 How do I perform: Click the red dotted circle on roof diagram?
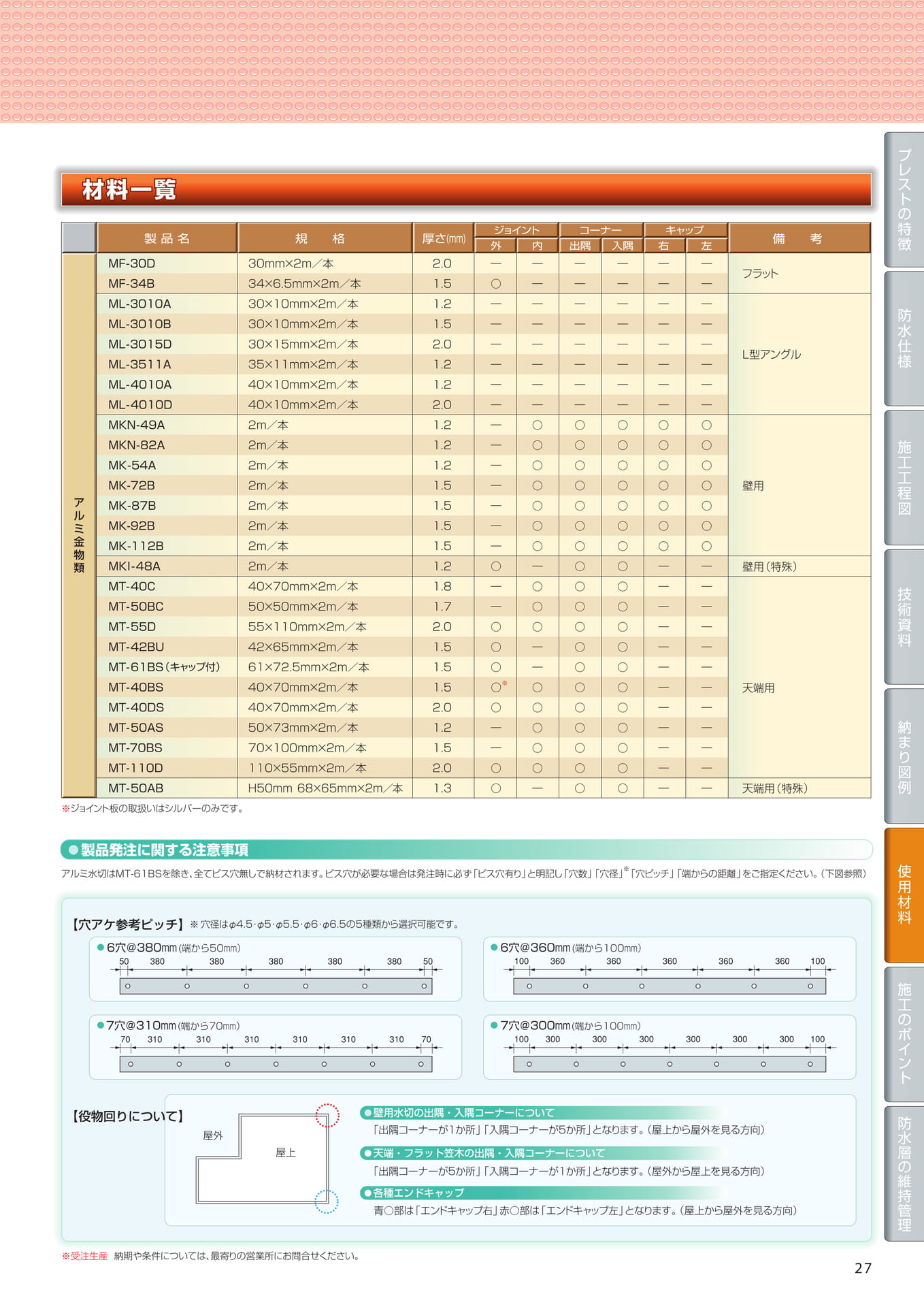tap(327, 1115)
